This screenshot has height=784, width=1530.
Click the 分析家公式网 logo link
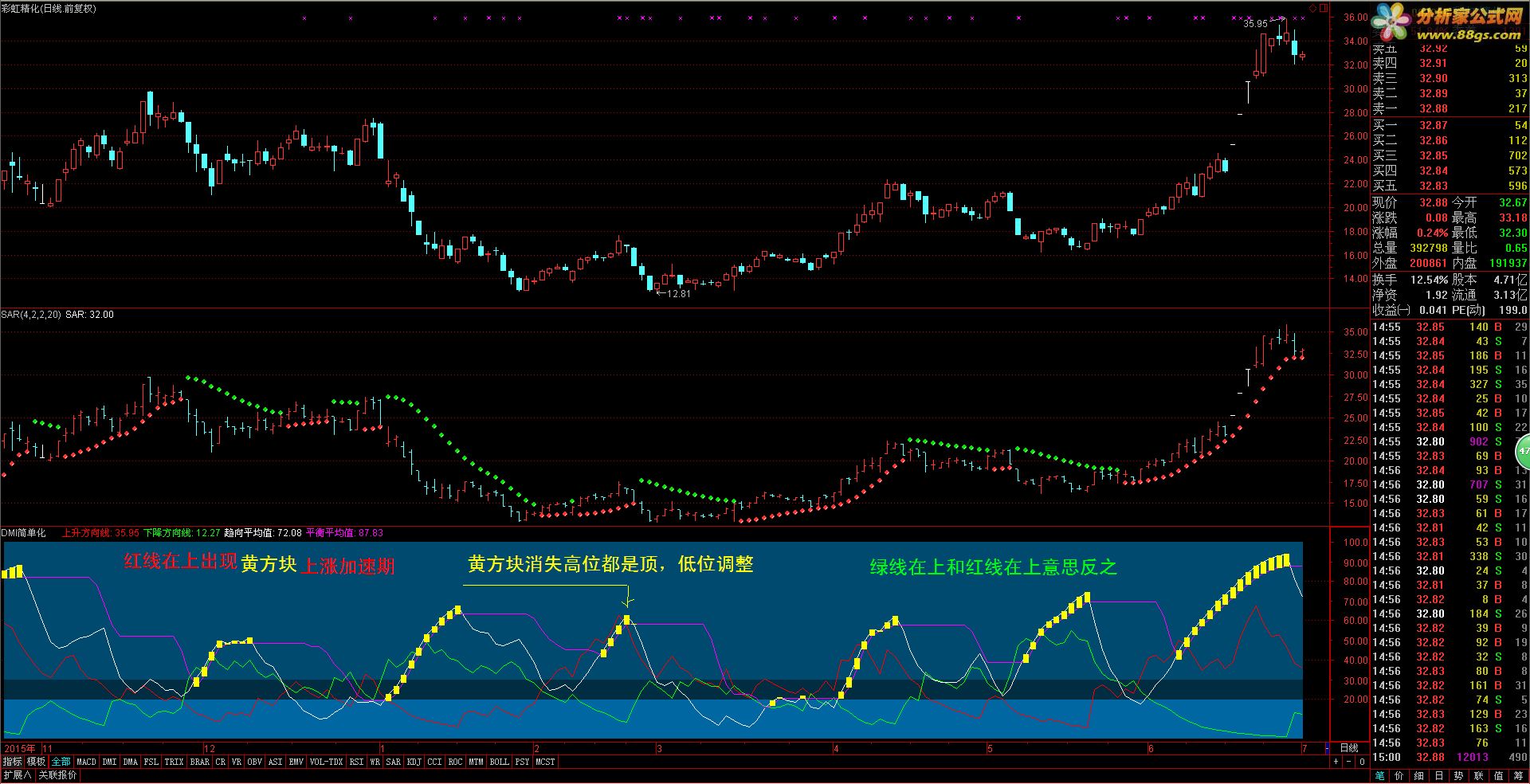(1449, 24)
